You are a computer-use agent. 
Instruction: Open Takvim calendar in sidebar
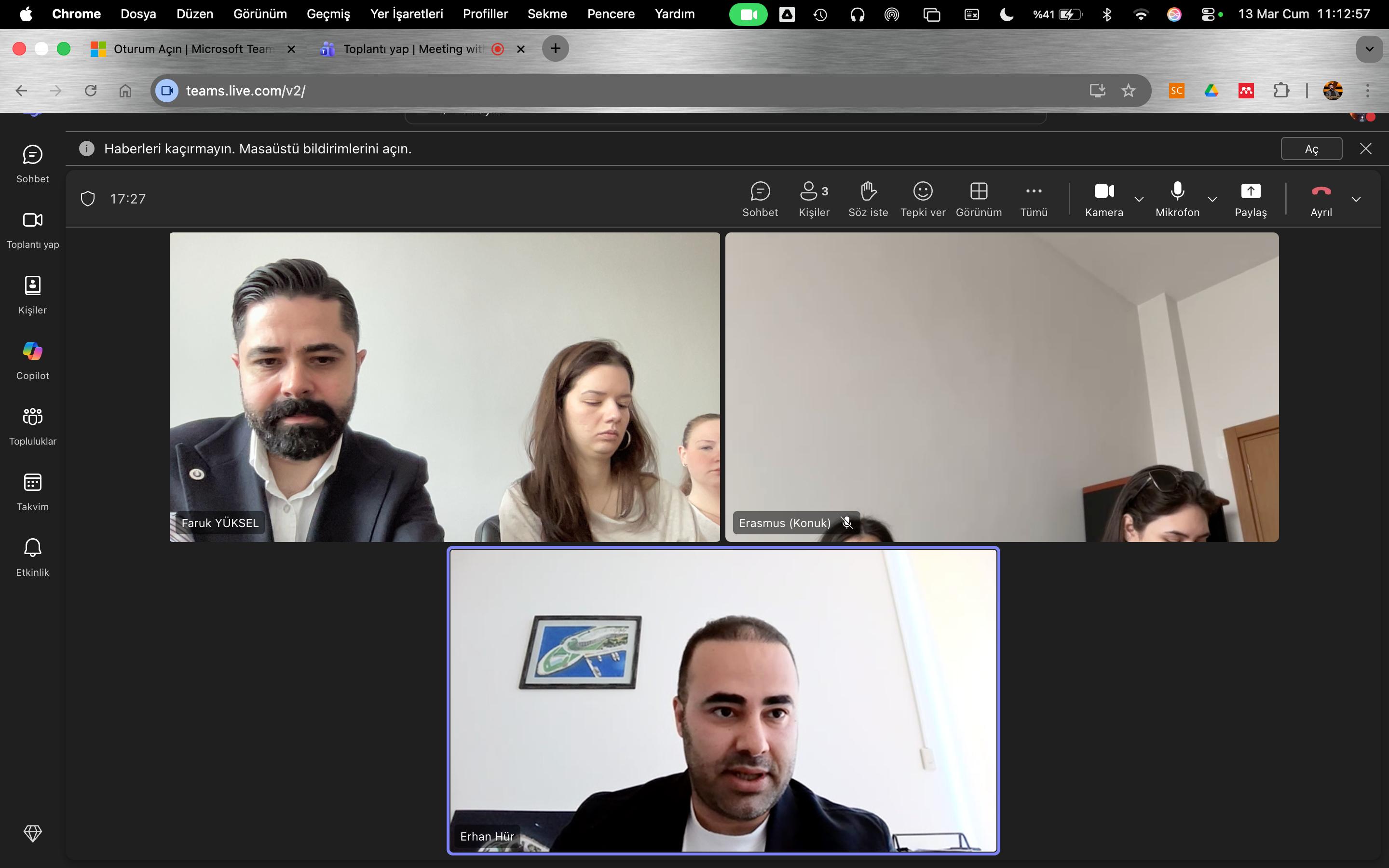[33, 491]
